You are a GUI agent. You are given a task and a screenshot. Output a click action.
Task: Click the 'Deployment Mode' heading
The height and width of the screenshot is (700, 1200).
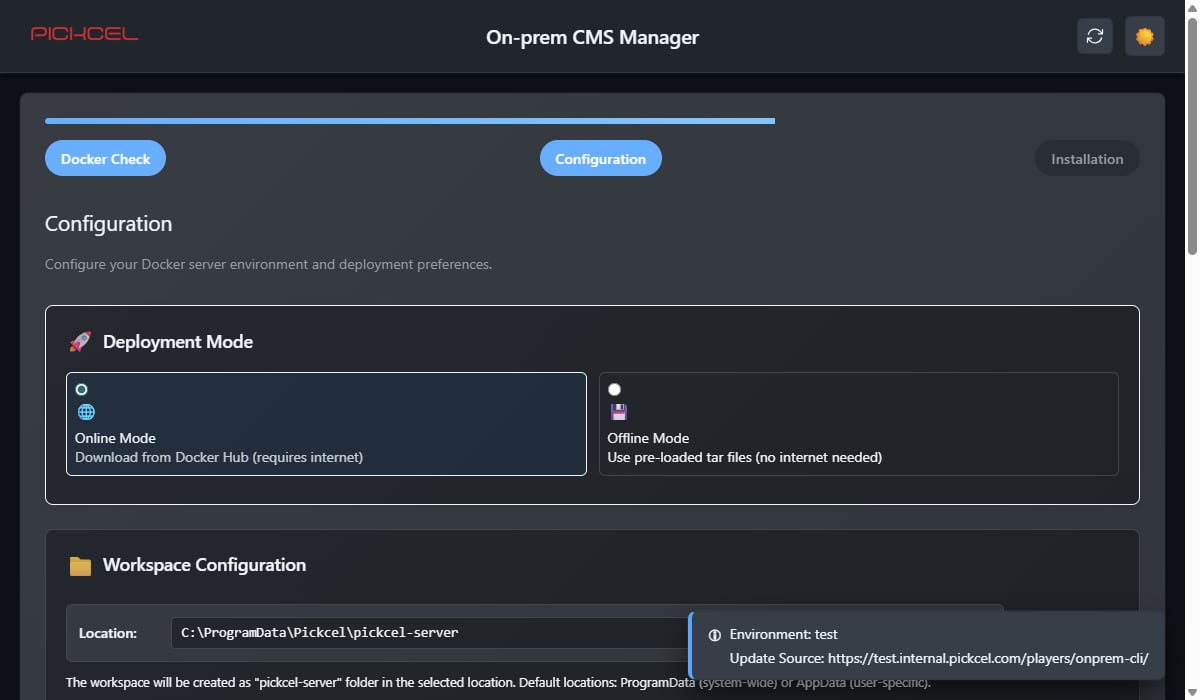[178, 342]
